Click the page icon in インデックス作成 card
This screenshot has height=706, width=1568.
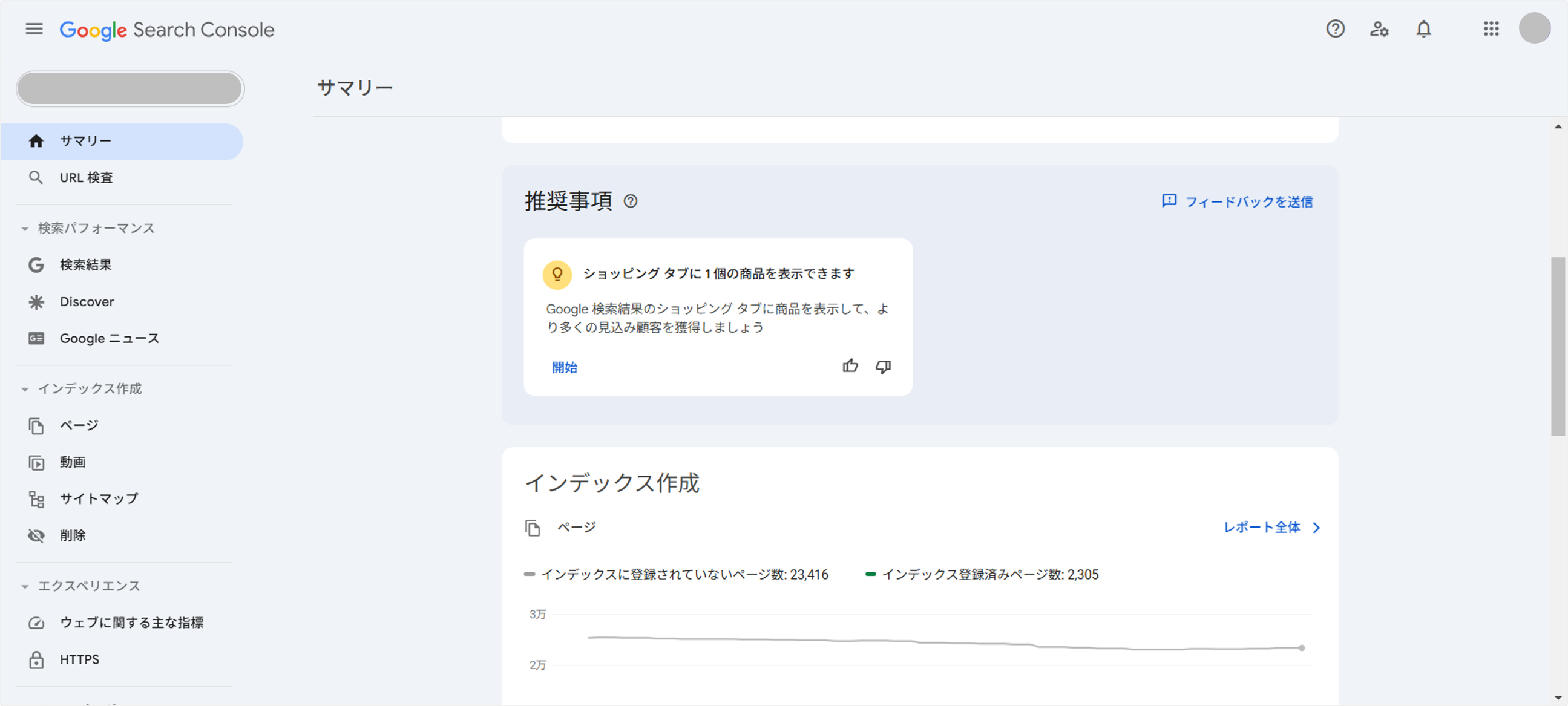533,528
